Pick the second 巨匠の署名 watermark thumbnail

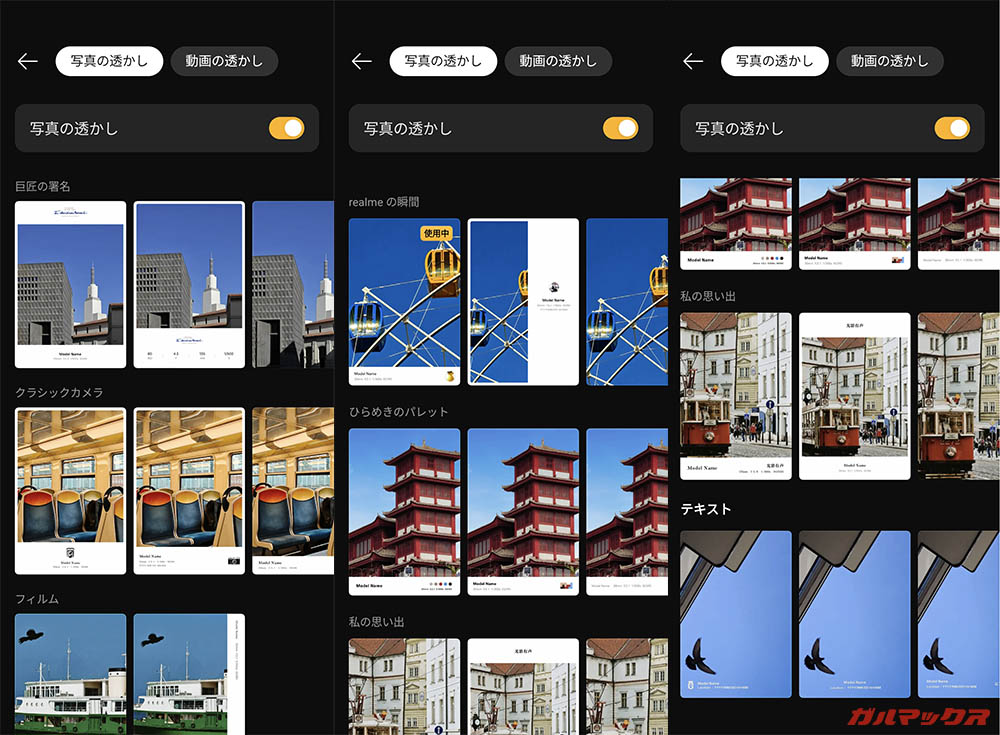[189, 284]
